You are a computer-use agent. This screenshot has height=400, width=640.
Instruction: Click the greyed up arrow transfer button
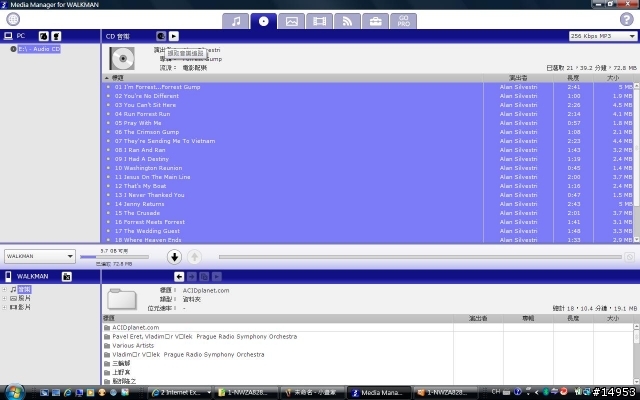[x=195, y=257]
